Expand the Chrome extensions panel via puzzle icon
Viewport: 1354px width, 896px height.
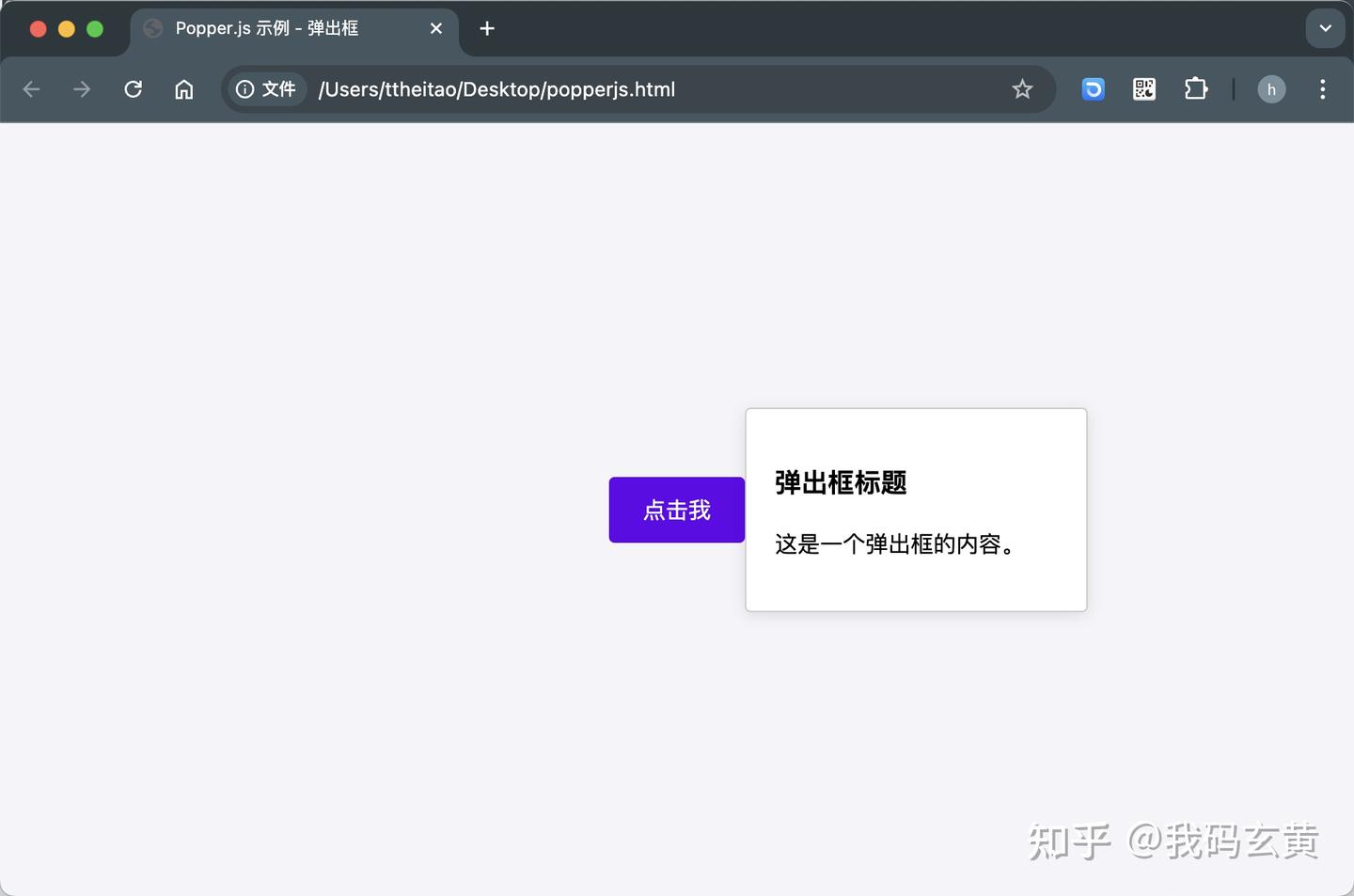[1195, 88]
